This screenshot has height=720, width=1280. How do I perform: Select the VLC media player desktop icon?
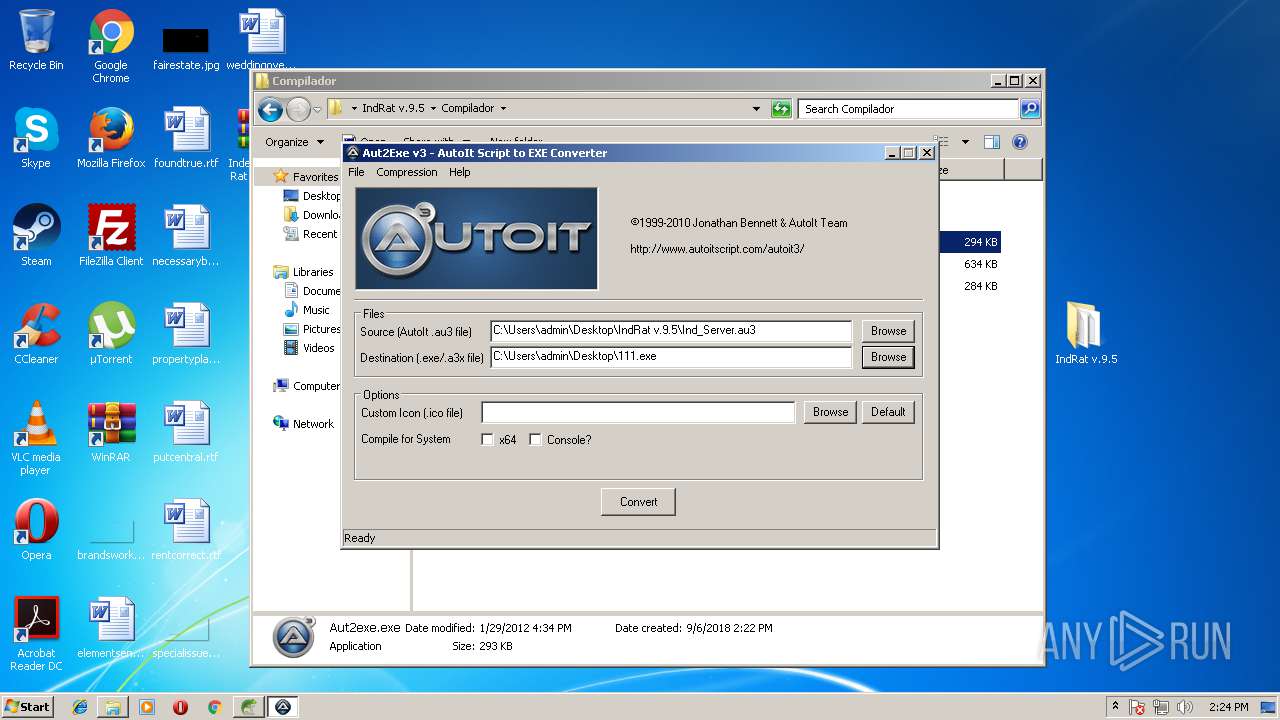point(36,438)
